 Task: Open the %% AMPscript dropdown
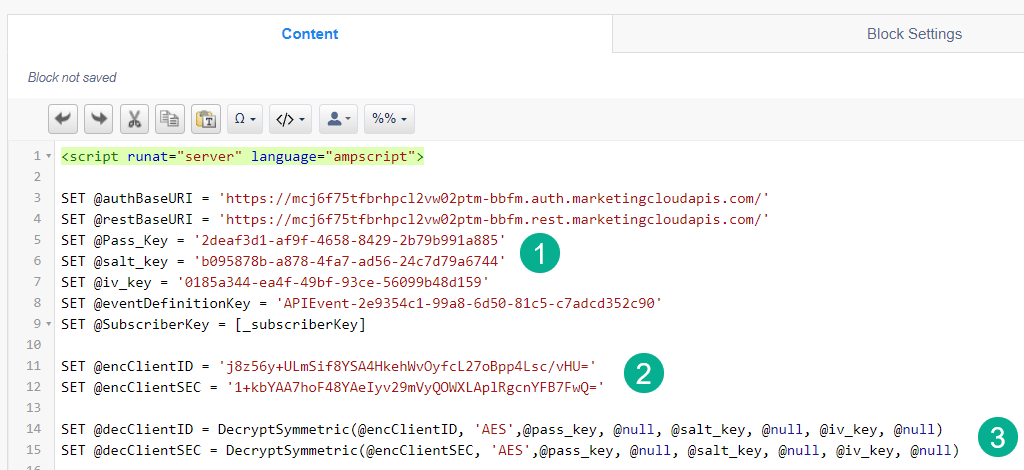click(x=388, y=119)
